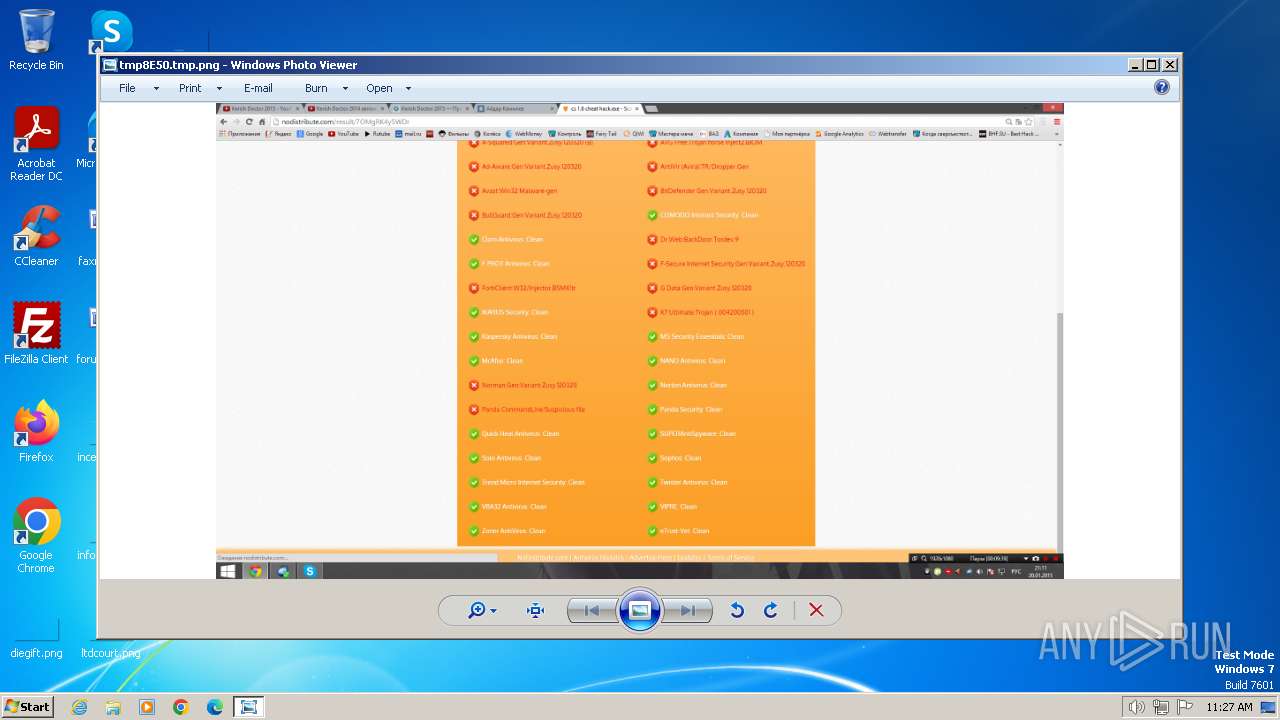Click the Avast Win32 Malware-gen row

[x=513, y=191]
